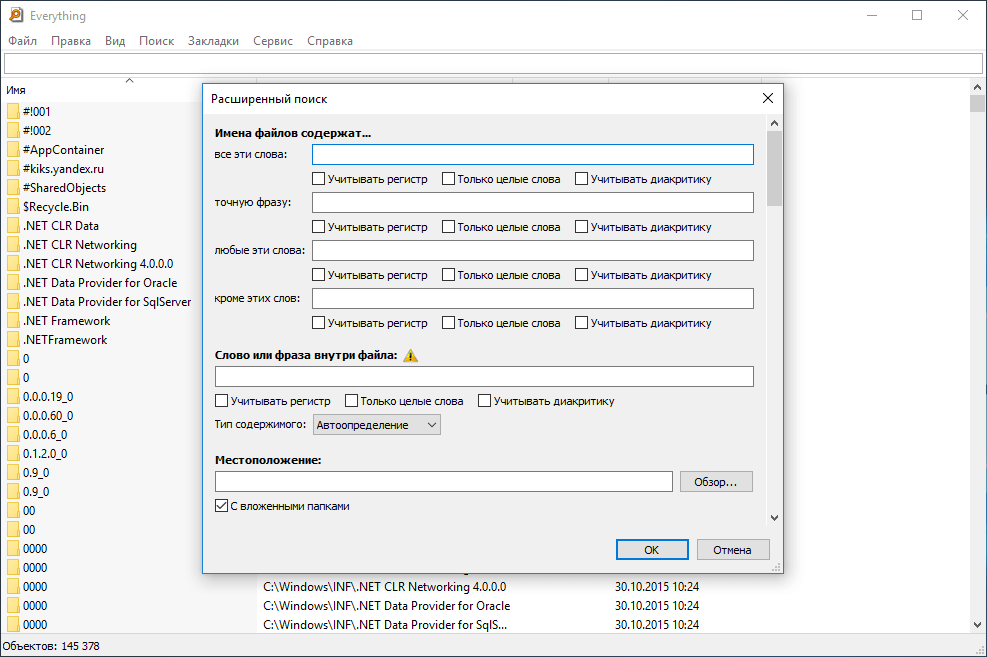The image size is (987, 657).
Task: Uncheck С вложенными папками
Action: [x=222, y=506]
